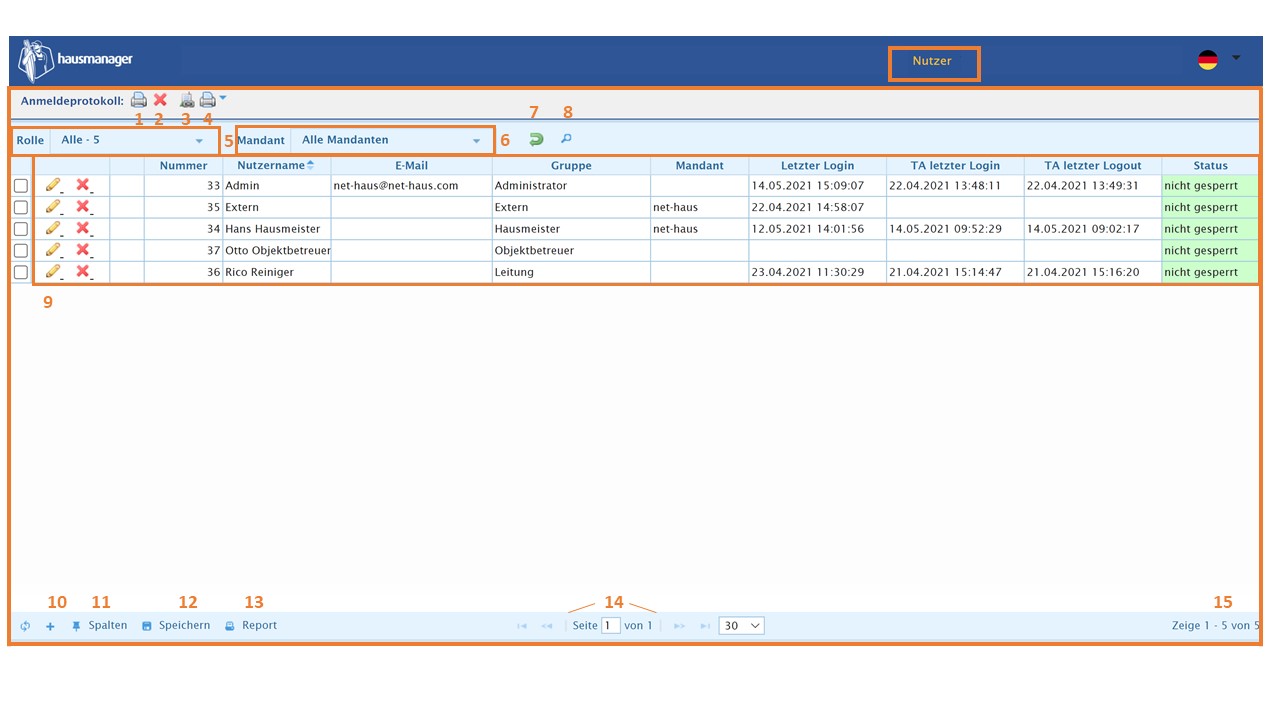Go to first page in pager
The image size is (1280, 720).
point(522,626)
